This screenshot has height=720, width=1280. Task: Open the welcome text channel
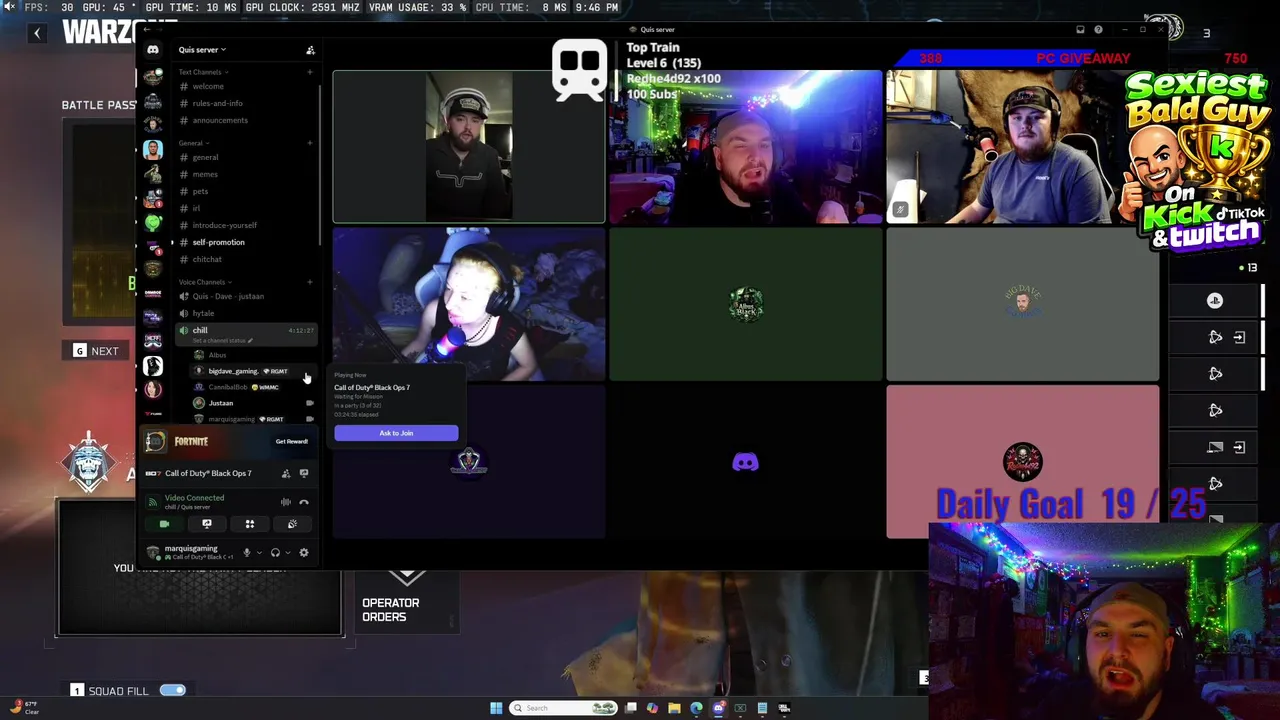(245, 86)
